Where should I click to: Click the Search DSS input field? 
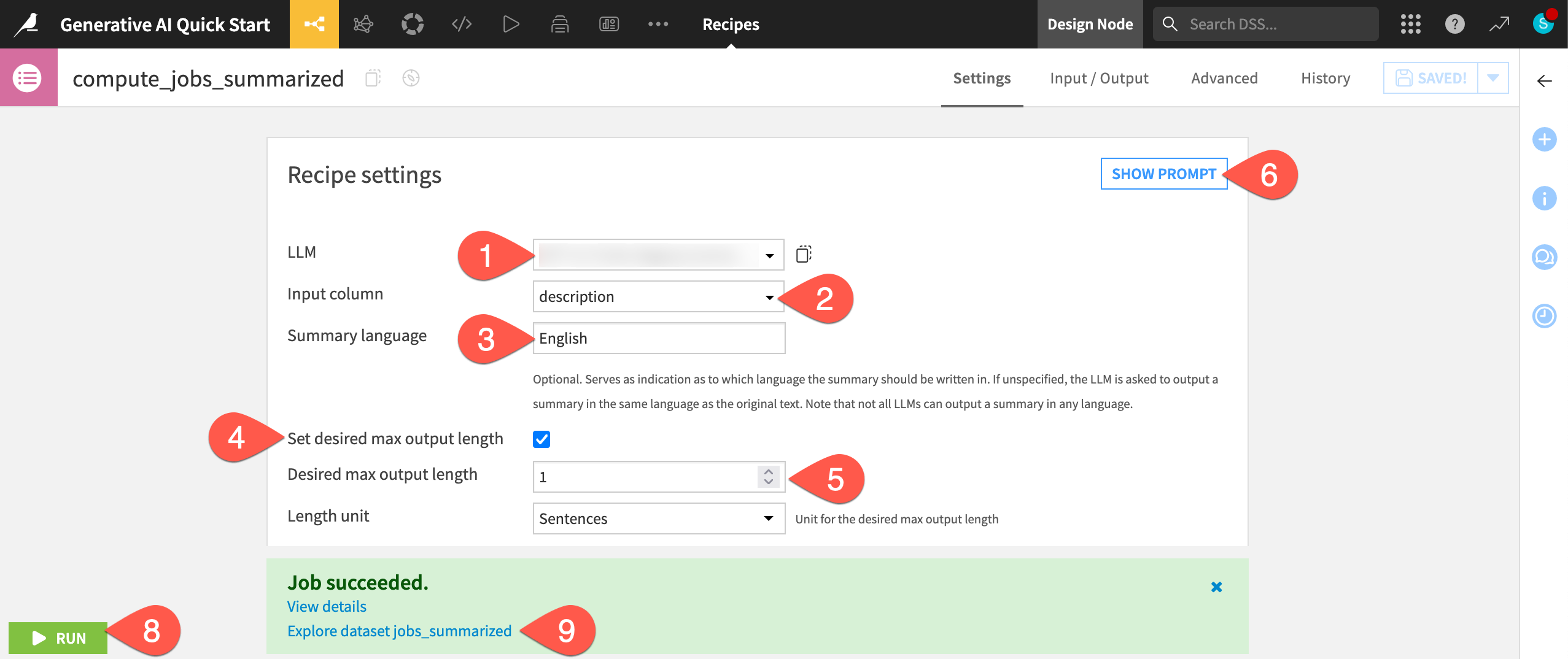pos(1266,23)
